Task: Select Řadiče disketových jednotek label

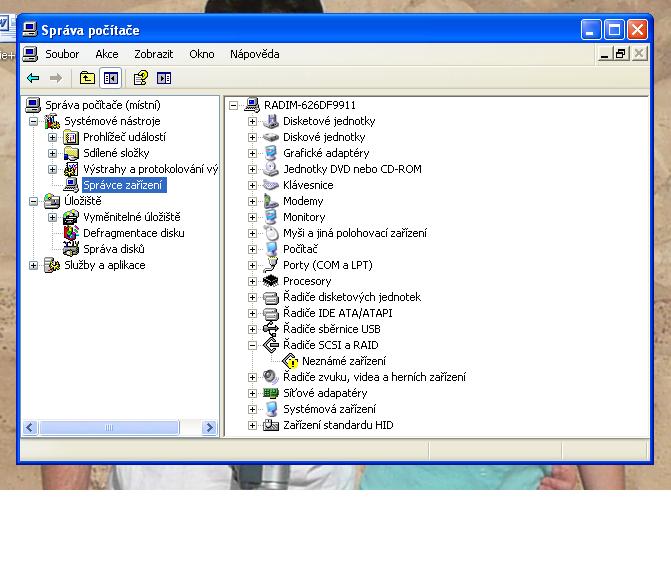Action: coord(352,297)
